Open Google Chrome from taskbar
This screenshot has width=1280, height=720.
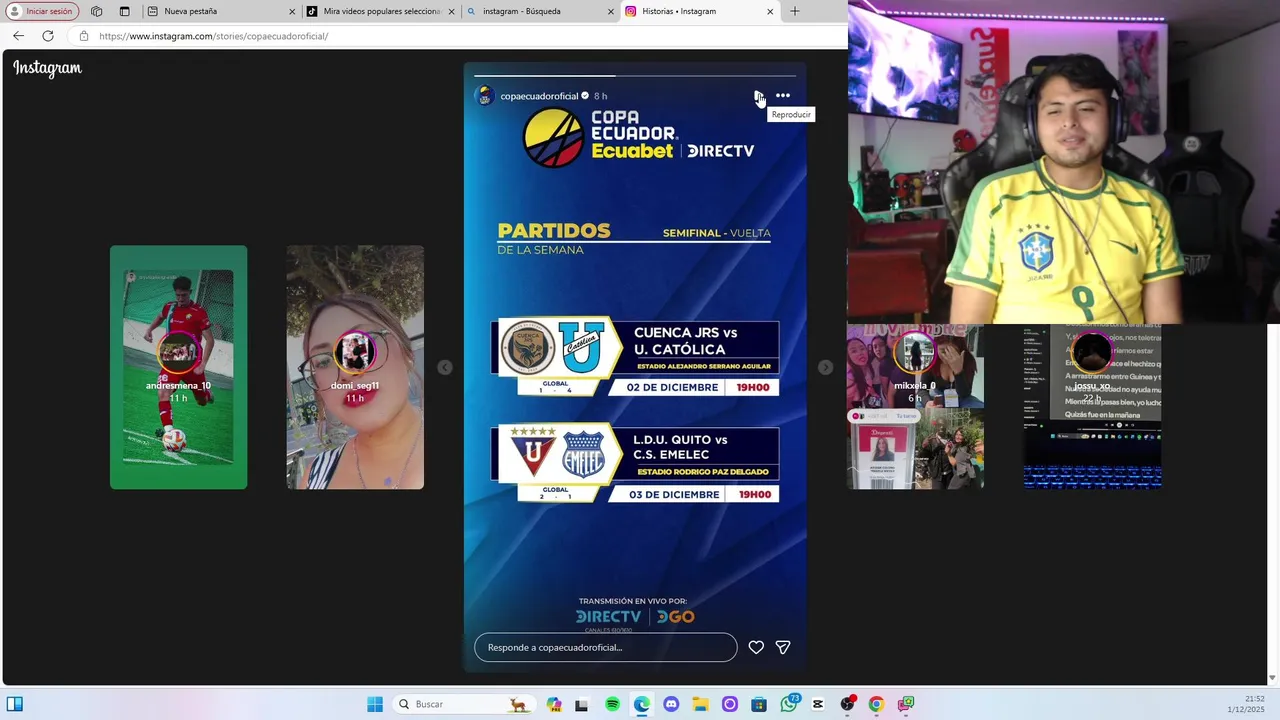[876, 704]
